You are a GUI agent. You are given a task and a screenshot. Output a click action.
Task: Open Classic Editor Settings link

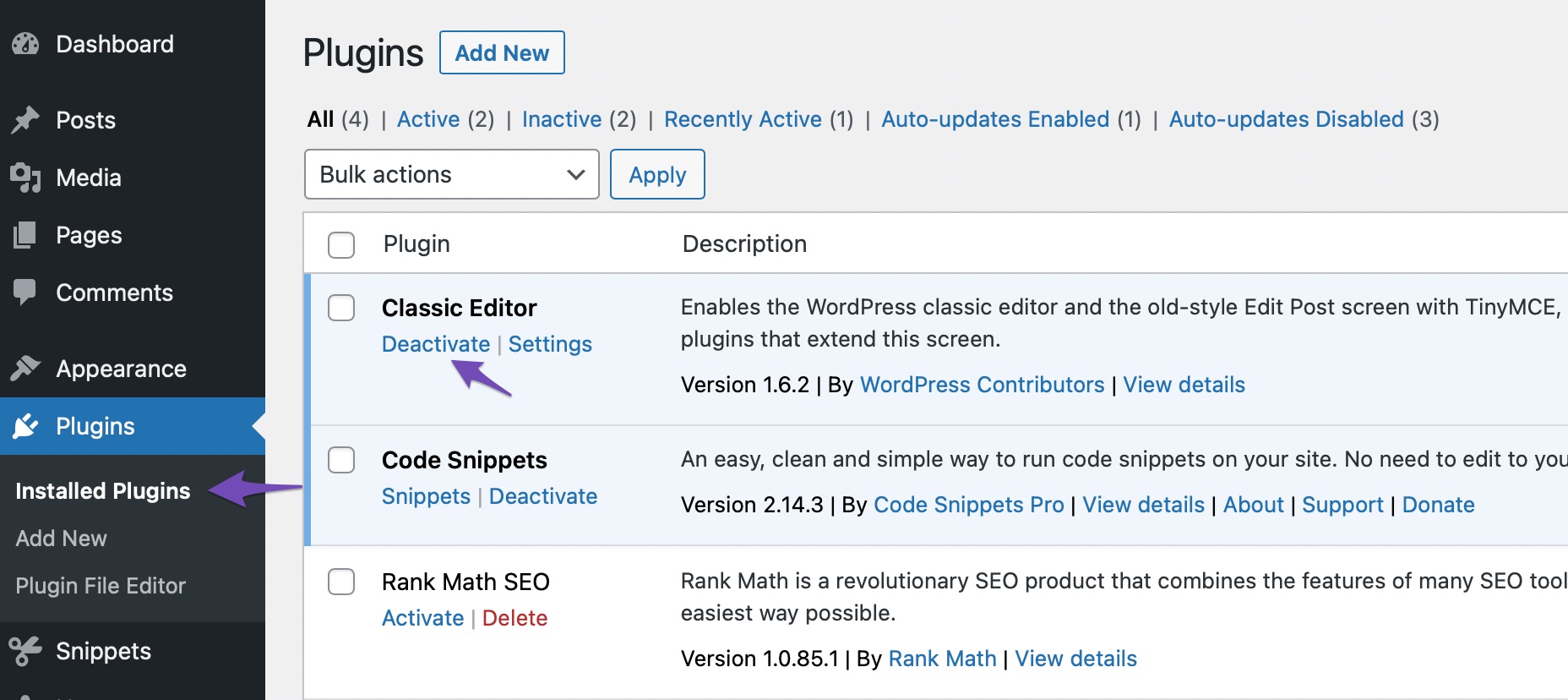(550, 344)
